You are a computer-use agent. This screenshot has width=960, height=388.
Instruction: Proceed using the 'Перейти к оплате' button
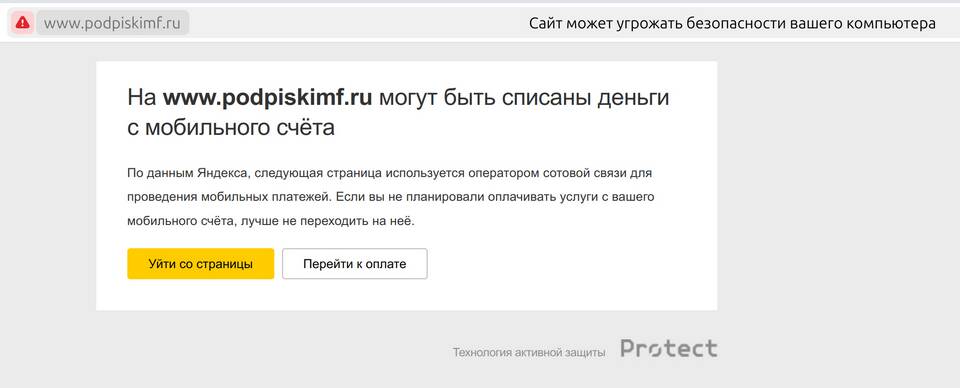[x=354, y=264]
